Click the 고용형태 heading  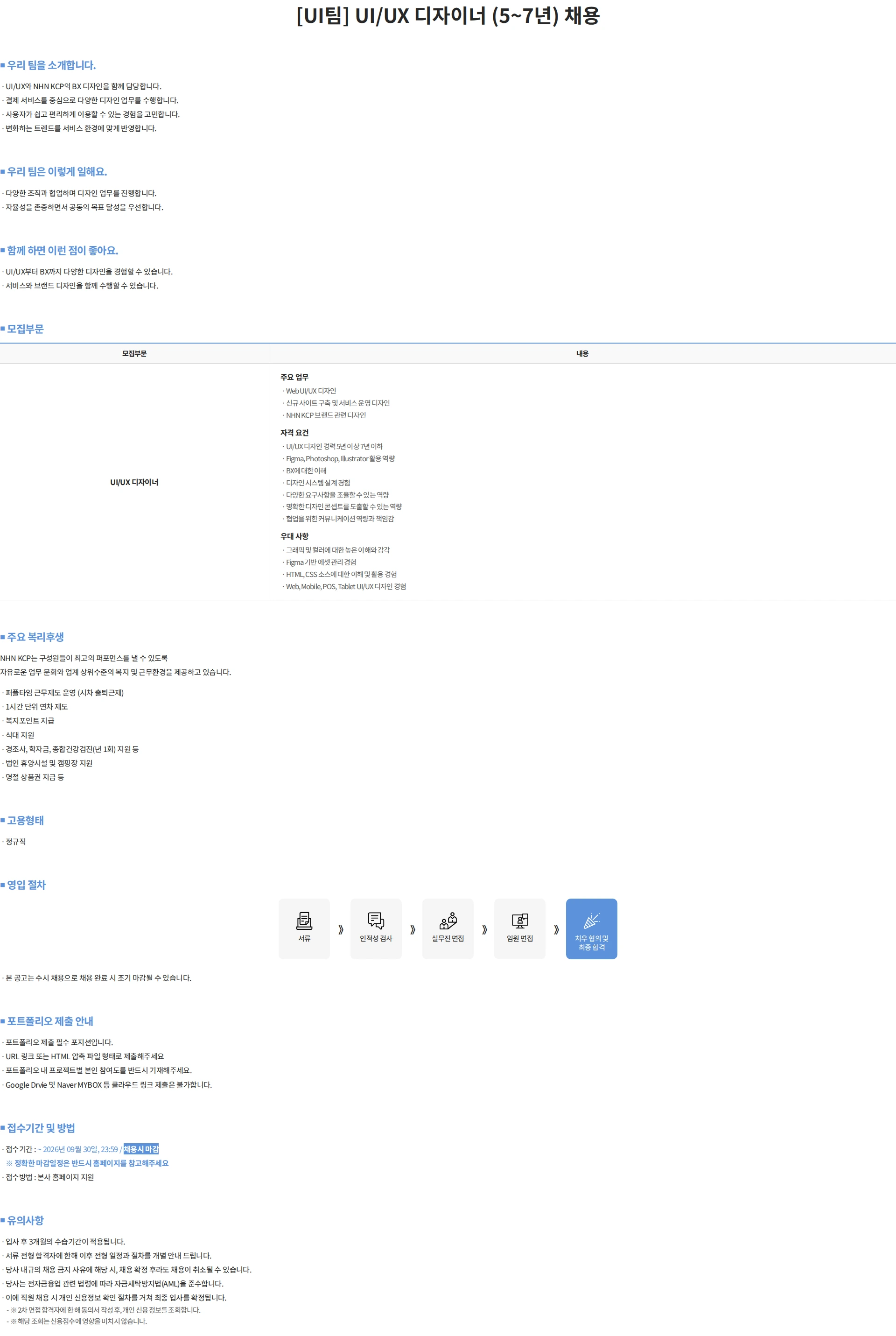click(x=25, y=820)
